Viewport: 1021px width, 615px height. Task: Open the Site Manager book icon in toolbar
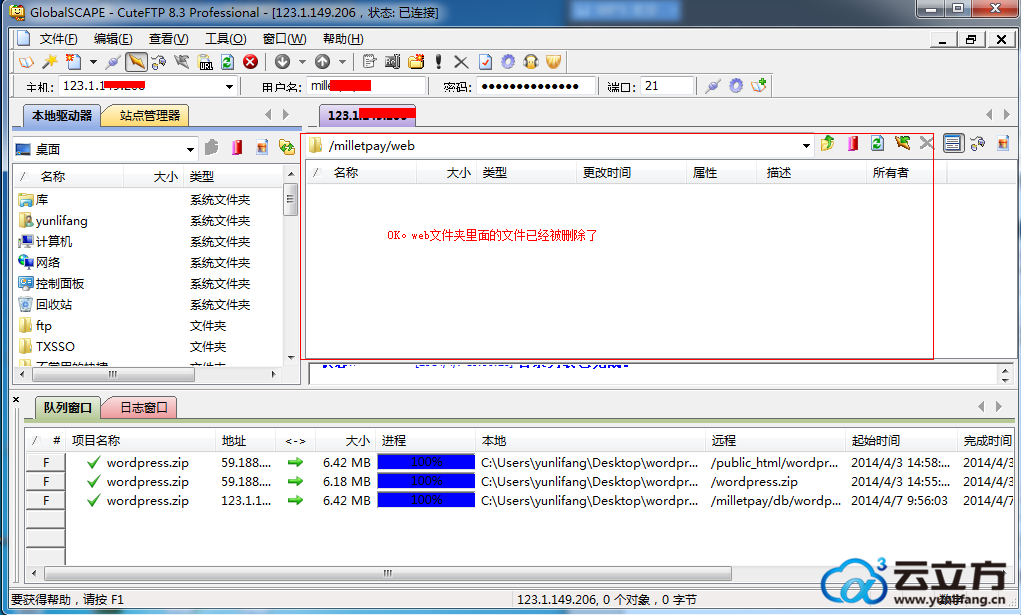coord(26,62)
